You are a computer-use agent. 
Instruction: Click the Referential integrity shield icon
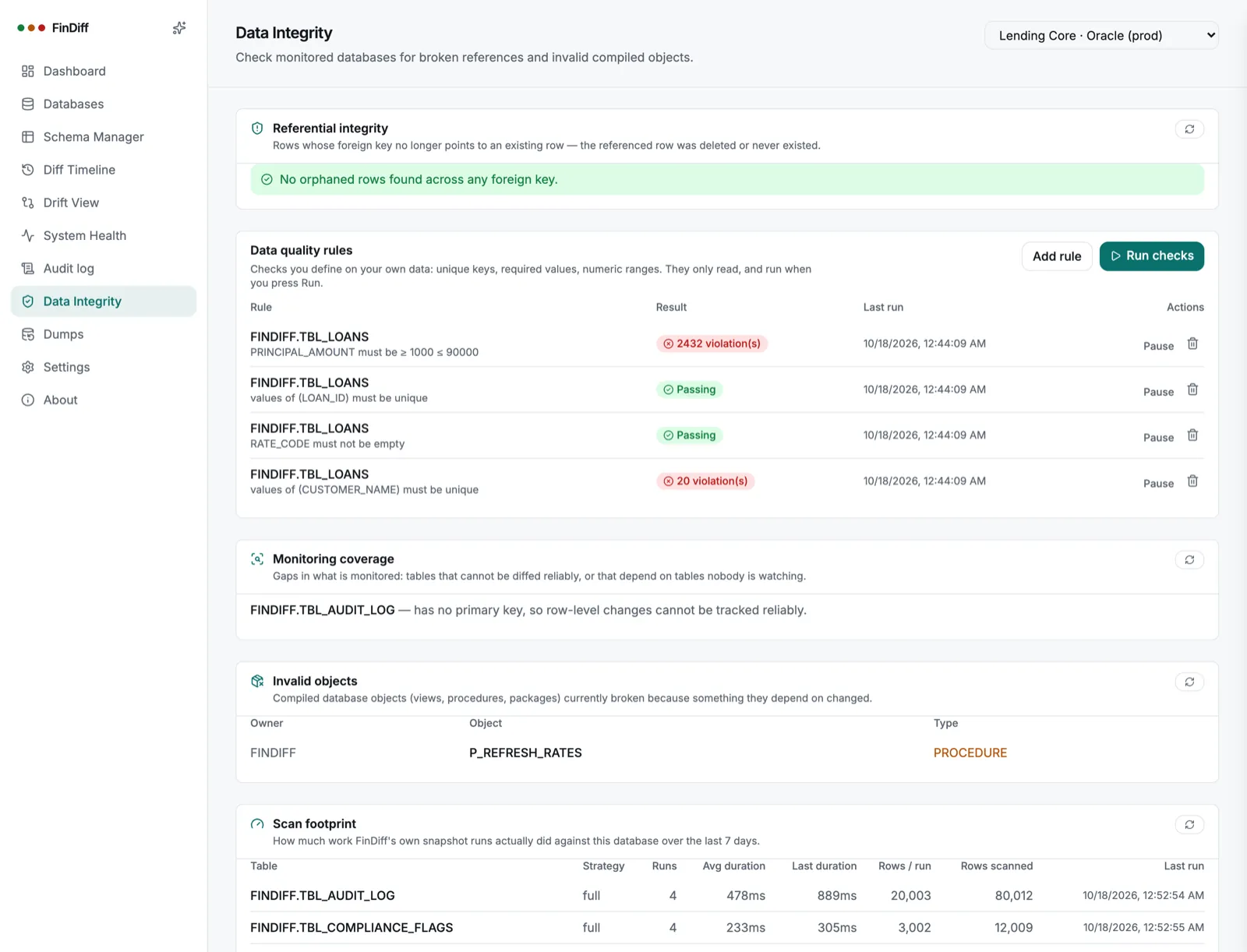pos(257,129)
